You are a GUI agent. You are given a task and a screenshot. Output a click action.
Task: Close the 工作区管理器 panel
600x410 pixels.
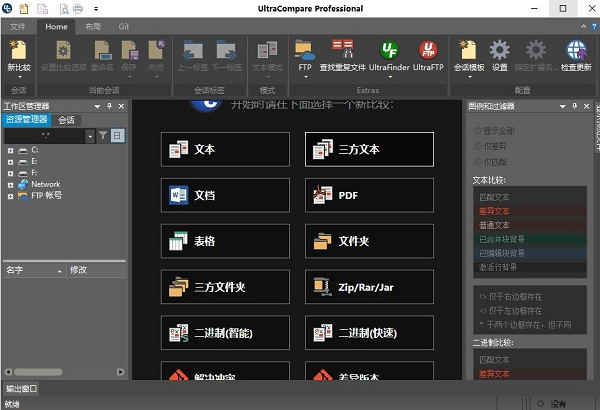[121, 106]
